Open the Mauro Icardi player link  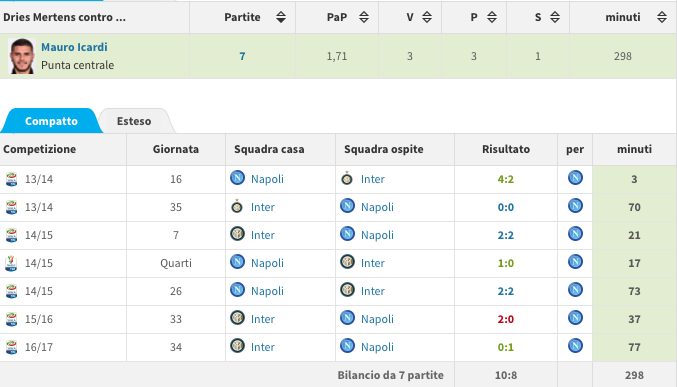click(74, 47)
